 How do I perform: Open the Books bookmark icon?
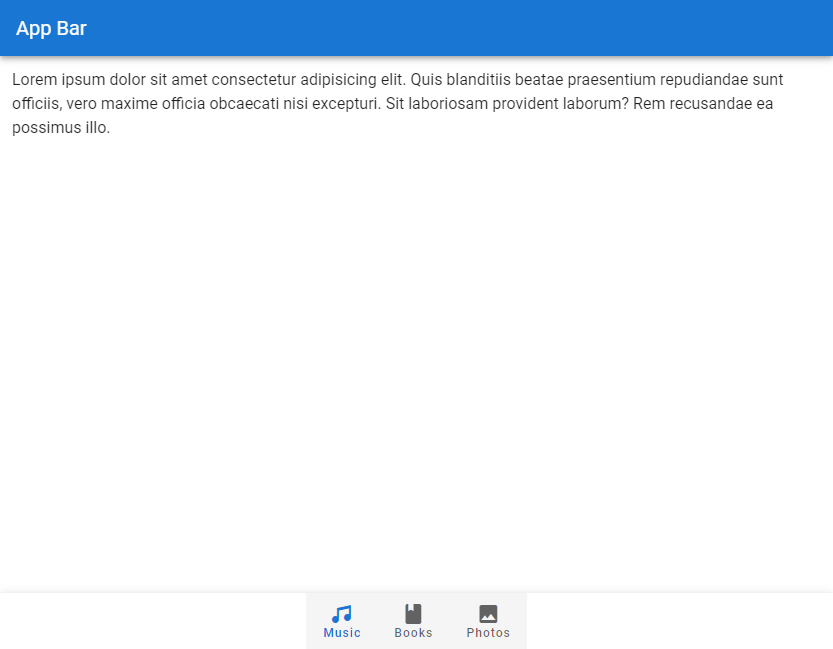point(413,613)
